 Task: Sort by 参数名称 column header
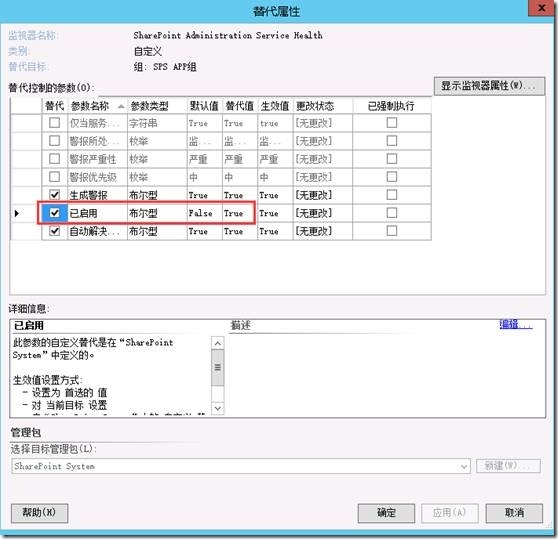click(97, 106)
